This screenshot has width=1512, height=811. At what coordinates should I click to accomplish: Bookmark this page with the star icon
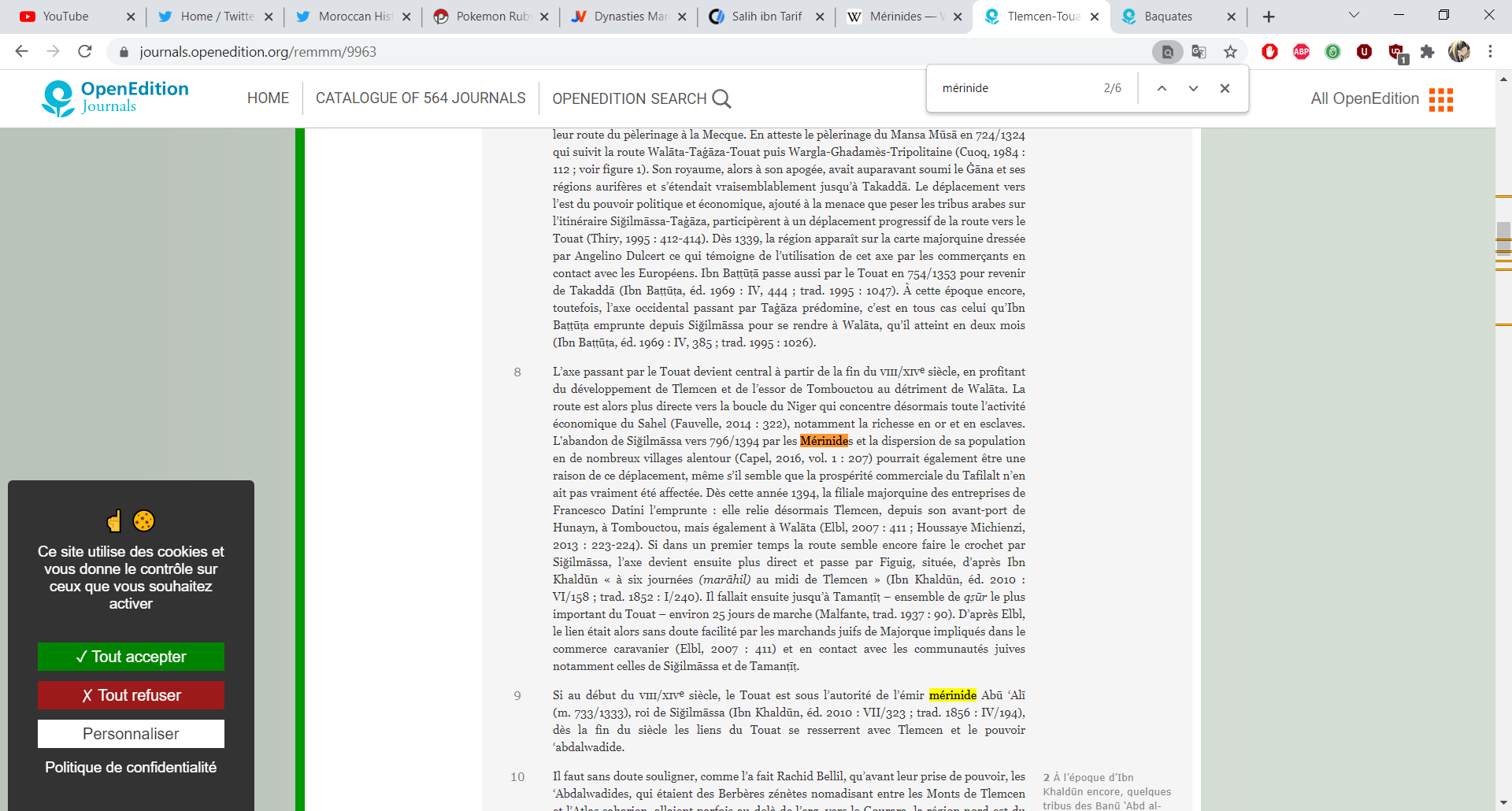(1230, 52)
